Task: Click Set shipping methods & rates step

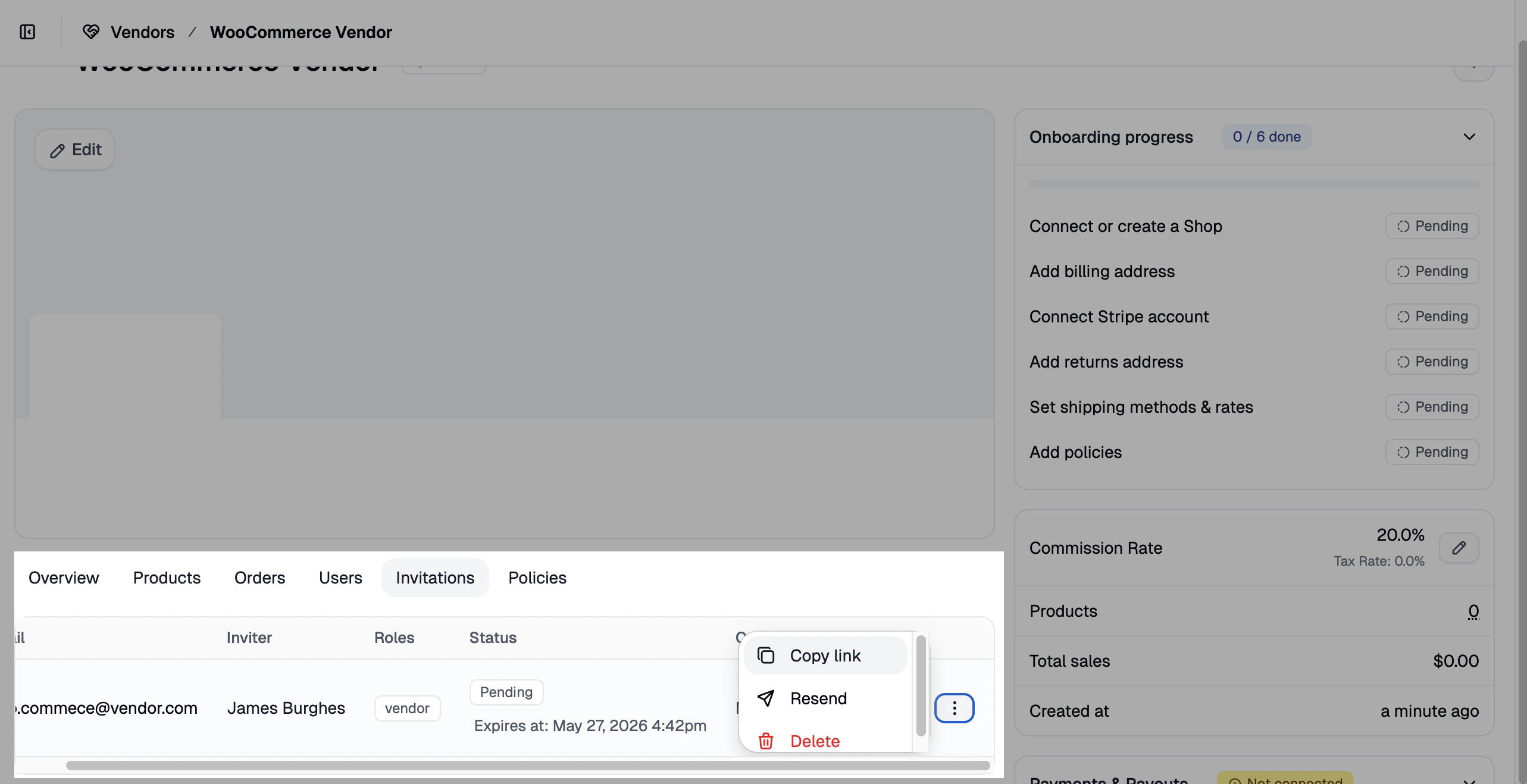Action: [x=1141, y=407]
